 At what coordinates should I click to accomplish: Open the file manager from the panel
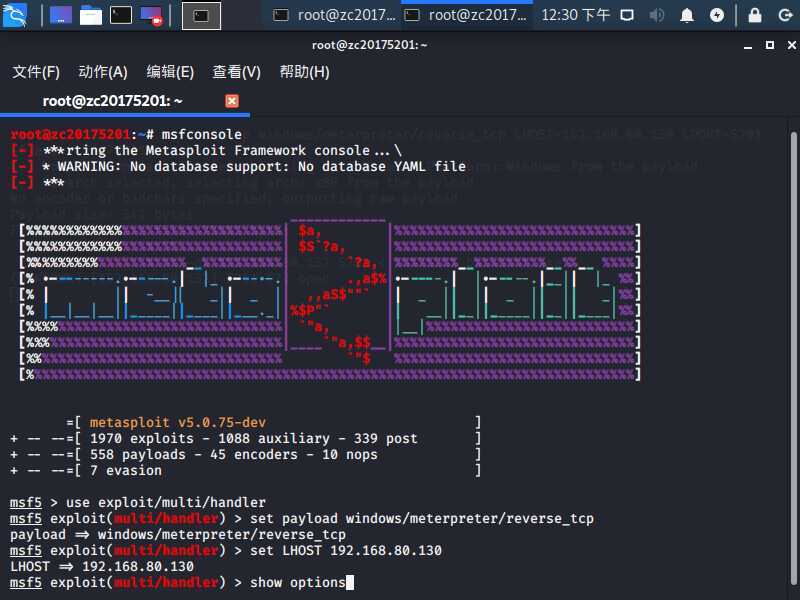pos(91,15)
